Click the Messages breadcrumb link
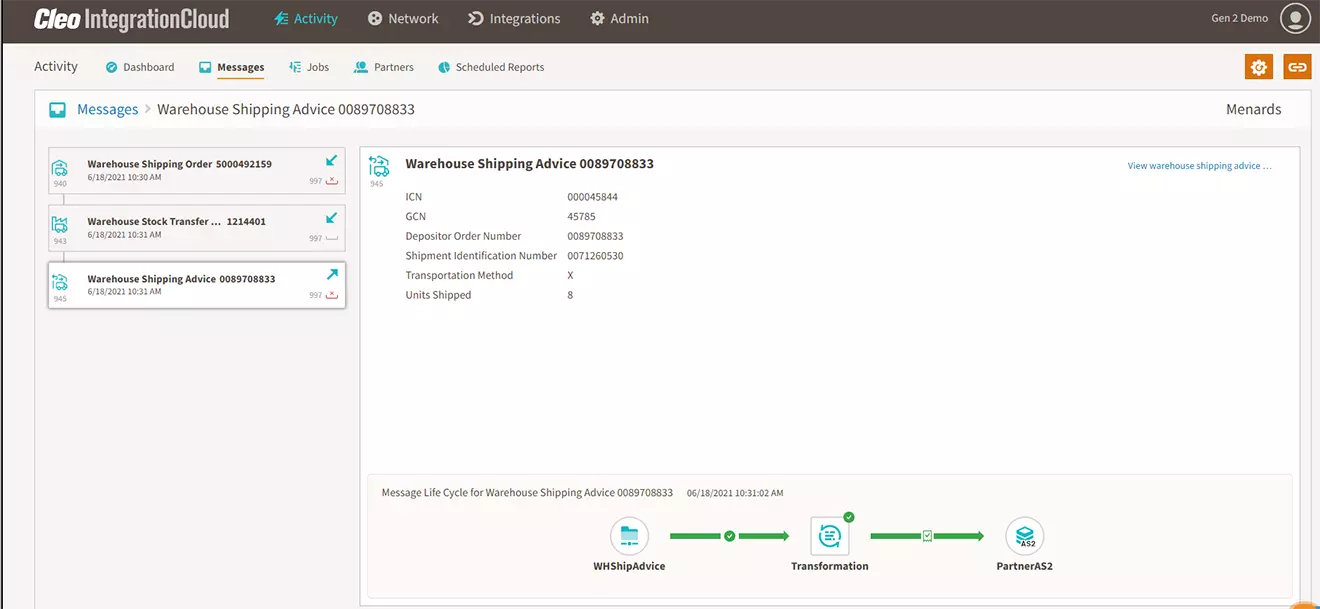The height and width of the screenshot is (609, 1320). (107, 110)
